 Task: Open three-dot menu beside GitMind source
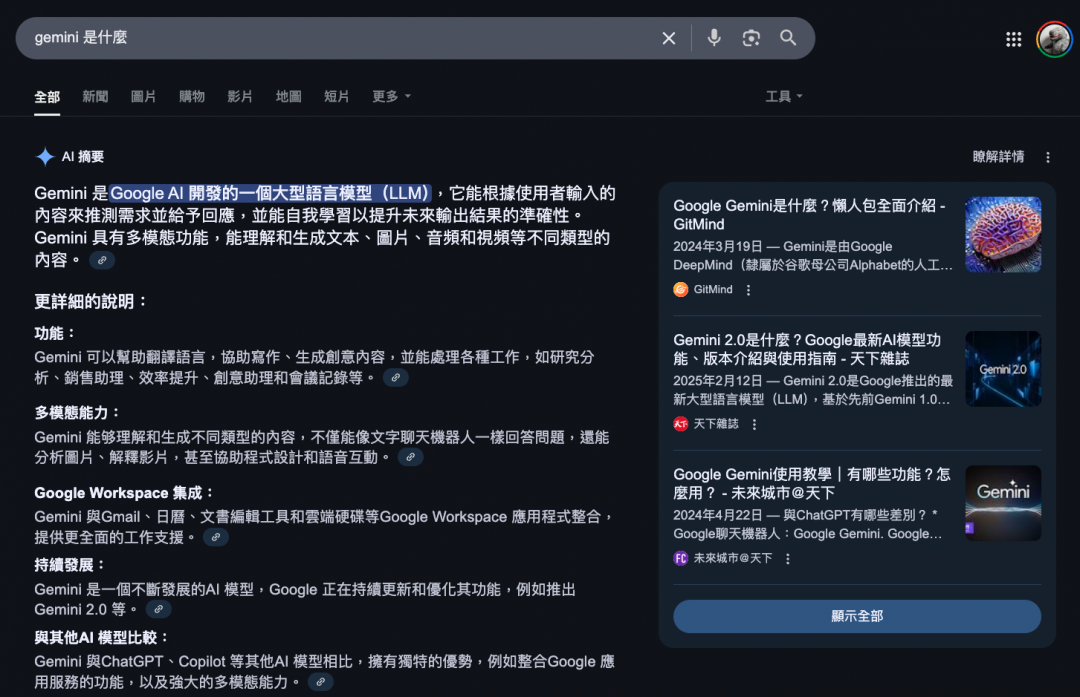[x=748, y=290]
